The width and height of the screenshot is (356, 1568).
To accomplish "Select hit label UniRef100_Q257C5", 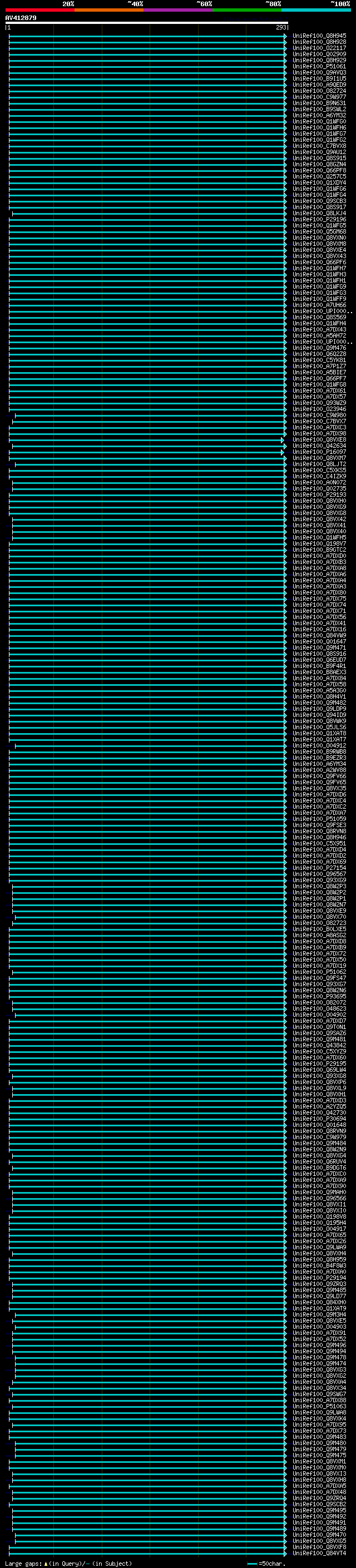I will click(x=319, y=176).
